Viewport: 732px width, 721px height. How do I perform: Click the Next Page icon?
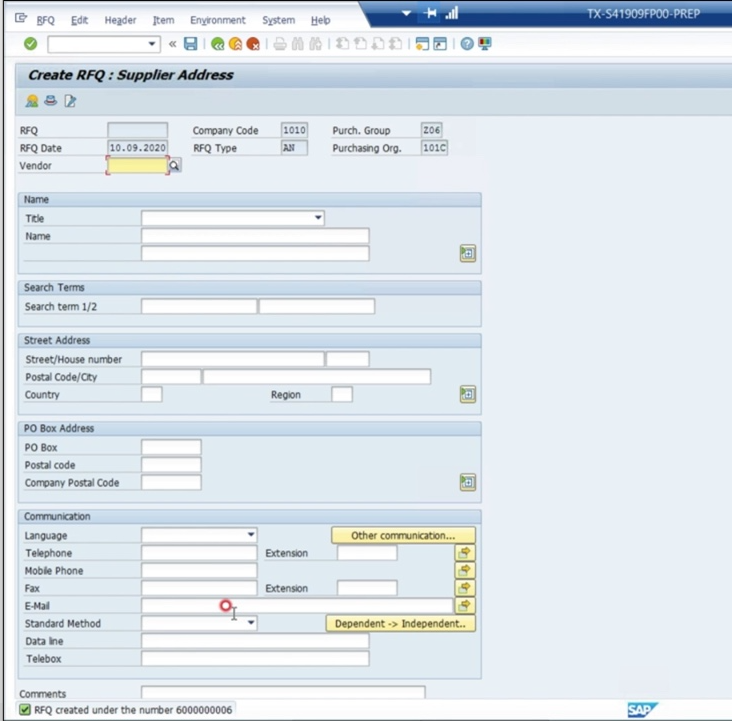[x=378, y=44]
